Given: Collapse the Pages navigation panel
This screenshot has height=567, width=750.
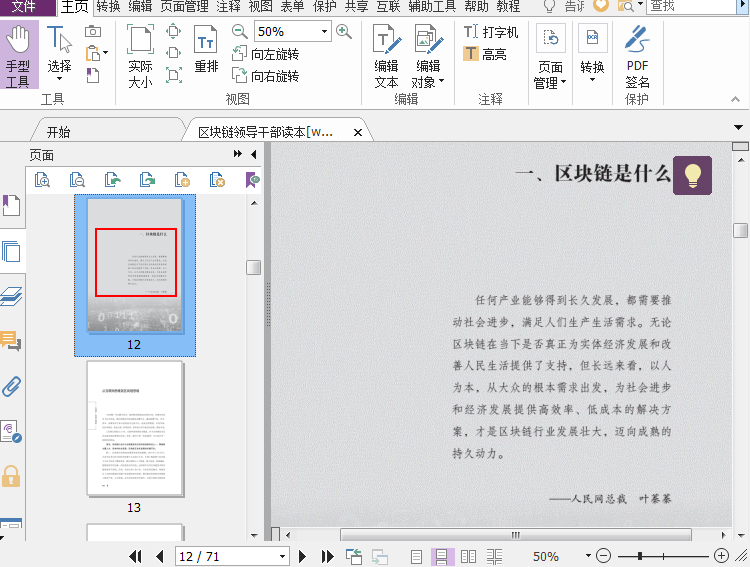Looking at the screenshot, I should tap(254, 154).
